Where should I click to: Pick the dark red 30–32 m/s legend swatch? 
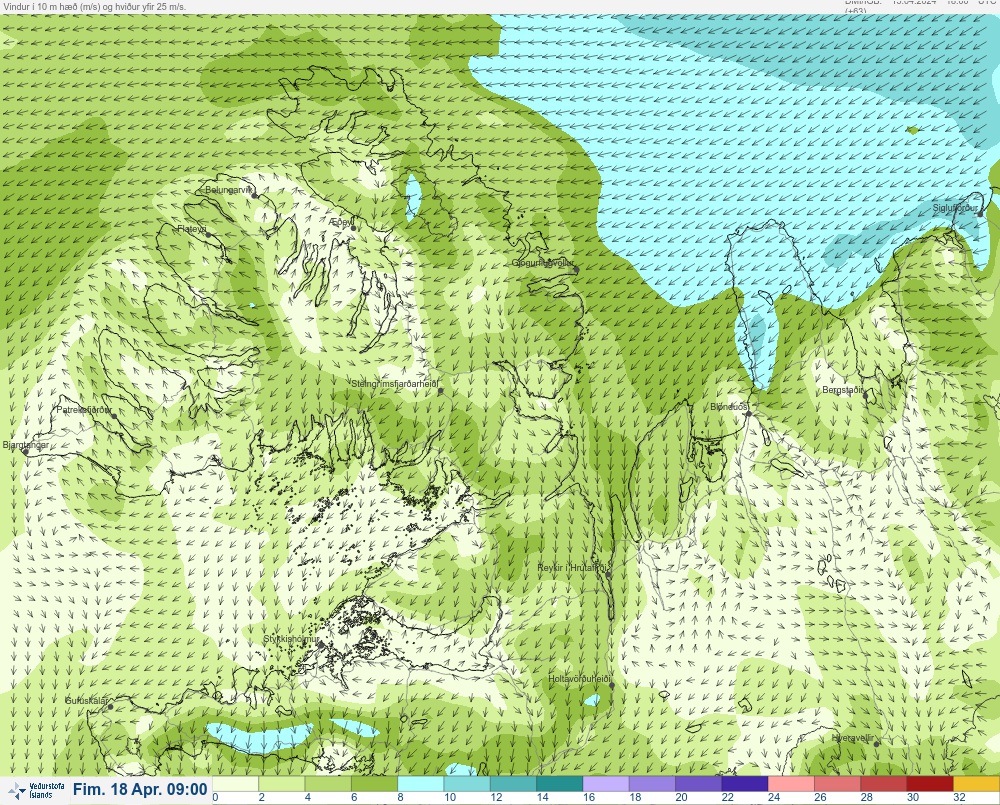930,783
